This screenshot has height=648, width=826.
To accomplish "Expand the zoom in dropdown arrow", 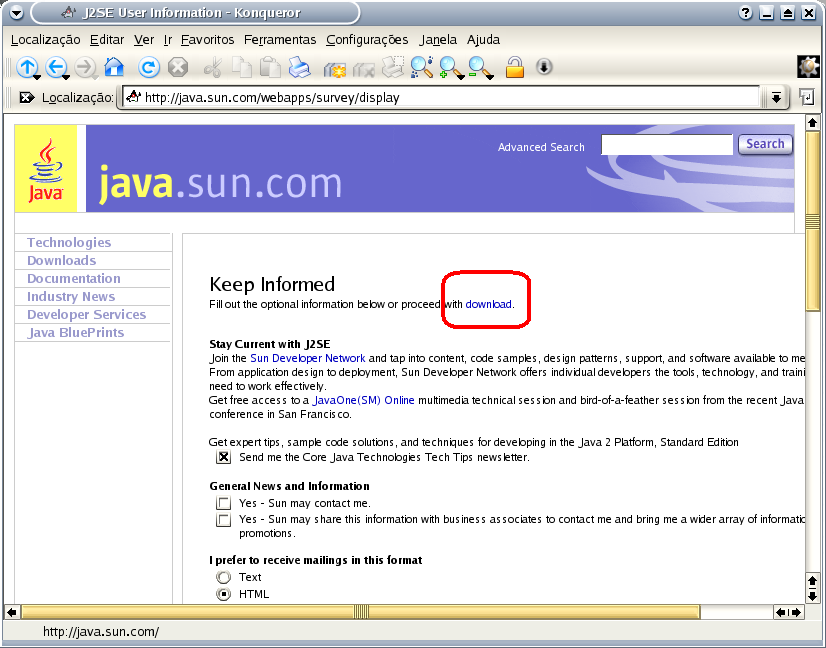I will (x=461, y=77).
